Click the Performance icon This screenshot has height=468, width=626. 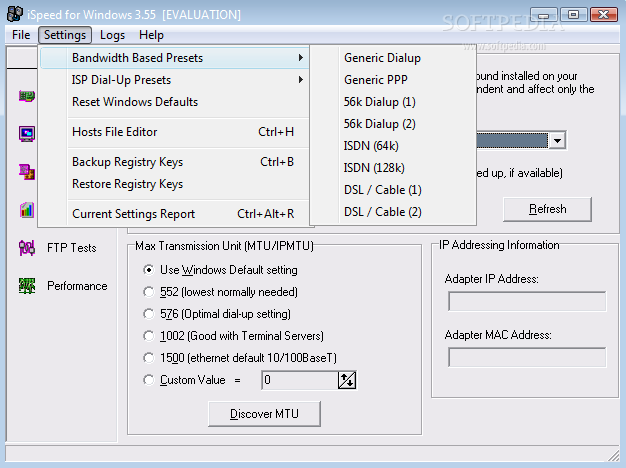click(27, 286)
